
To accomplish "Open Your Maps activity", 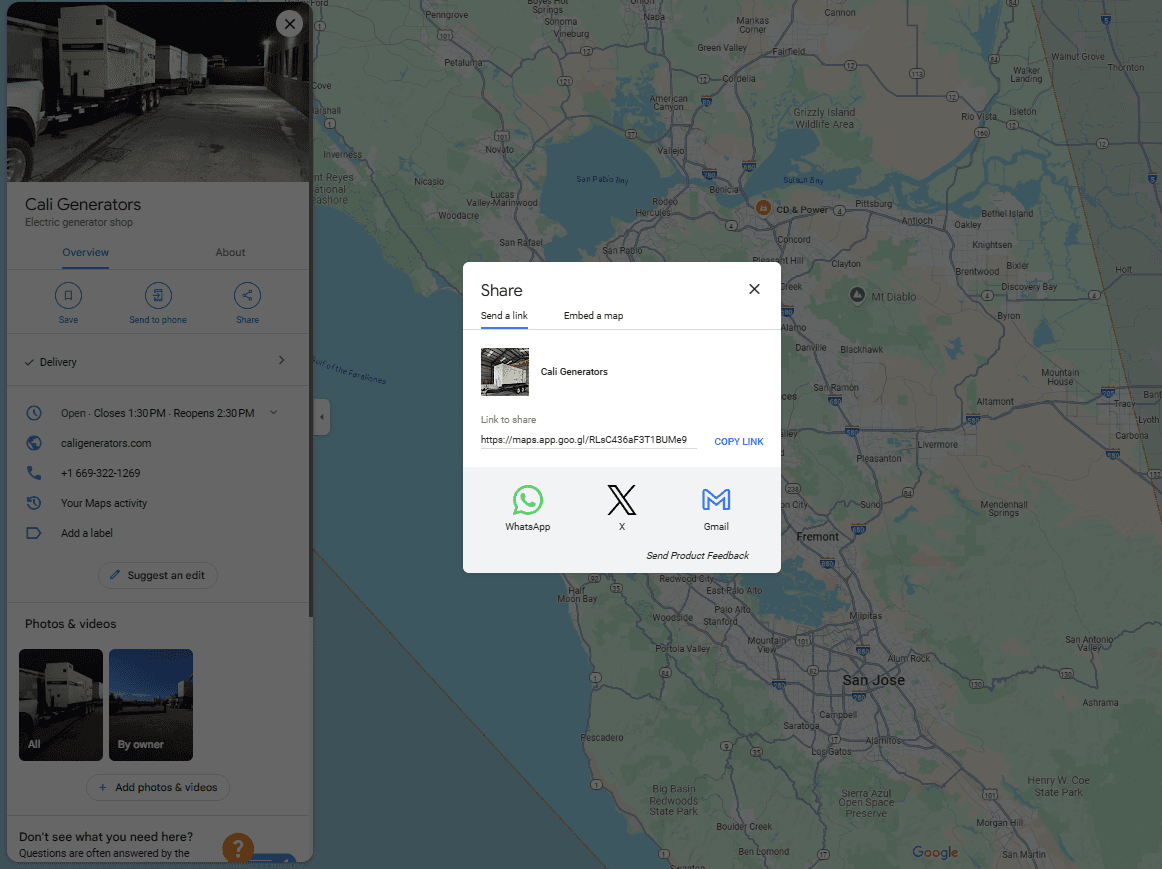I will tap(104, 503).
